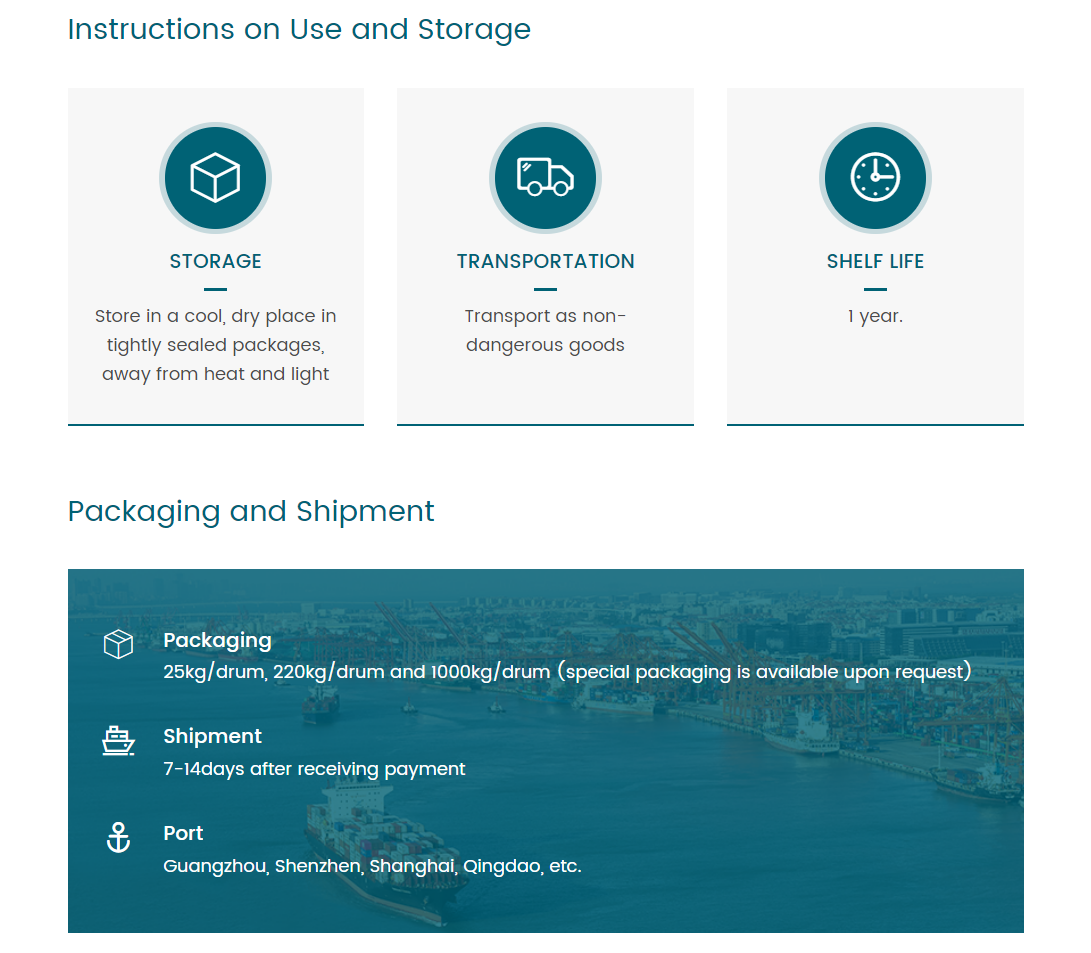Click the Port anchor icon
Image resolution: width=1091 pixels, height=953 pixels.
[119, 837]
